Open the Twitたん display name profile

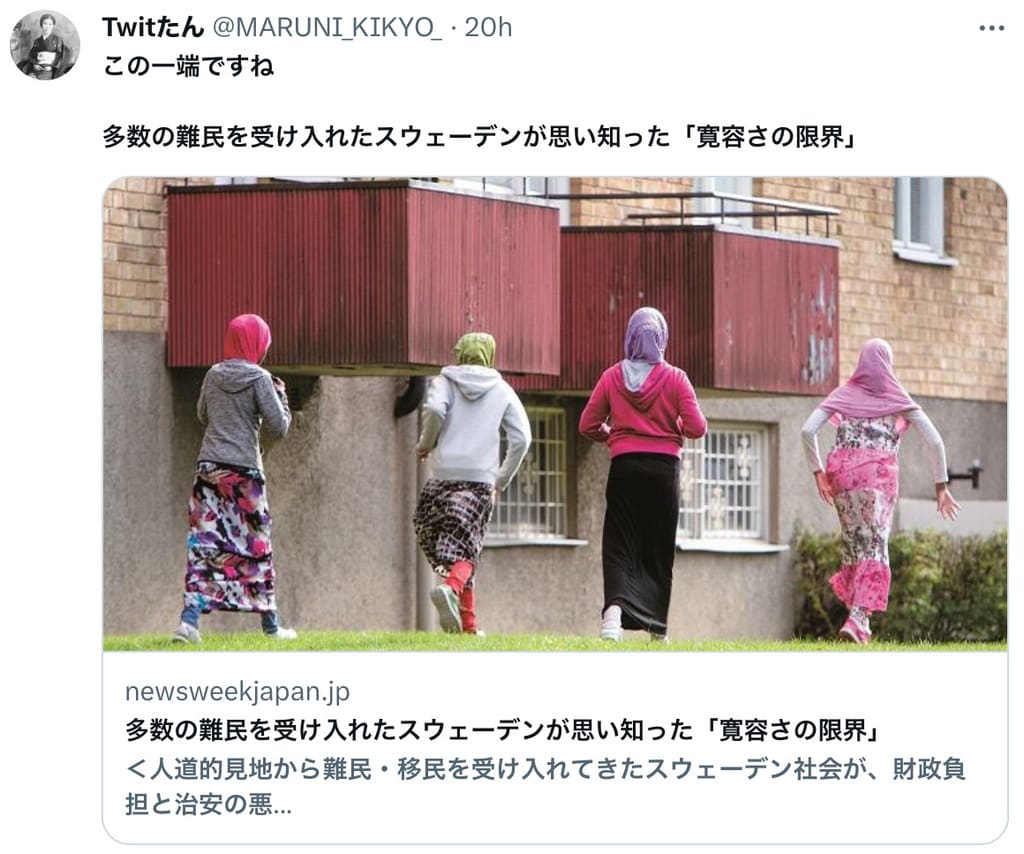pos(153,27)
